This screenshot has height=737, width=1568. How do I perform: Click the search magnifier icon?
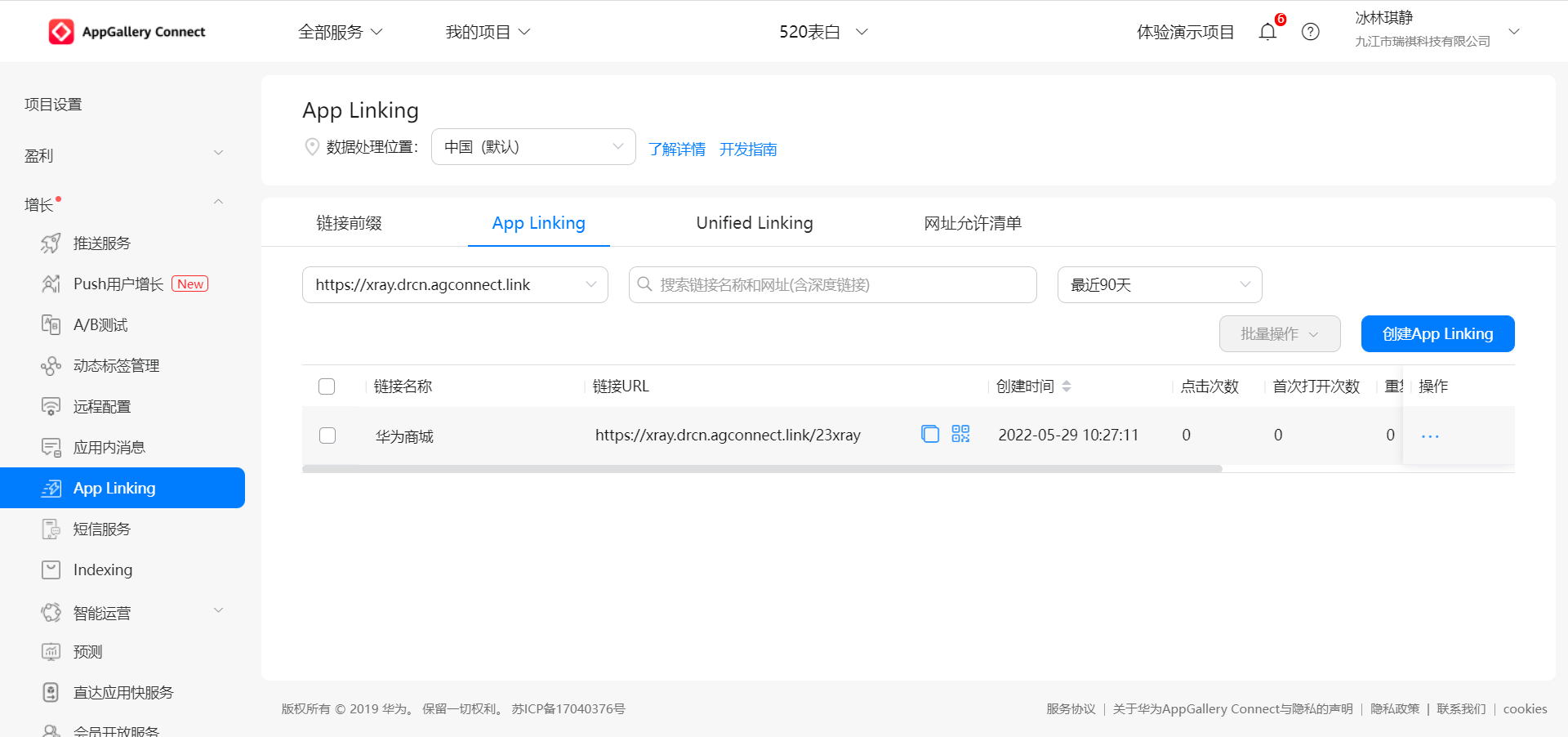tap(644, 284)
